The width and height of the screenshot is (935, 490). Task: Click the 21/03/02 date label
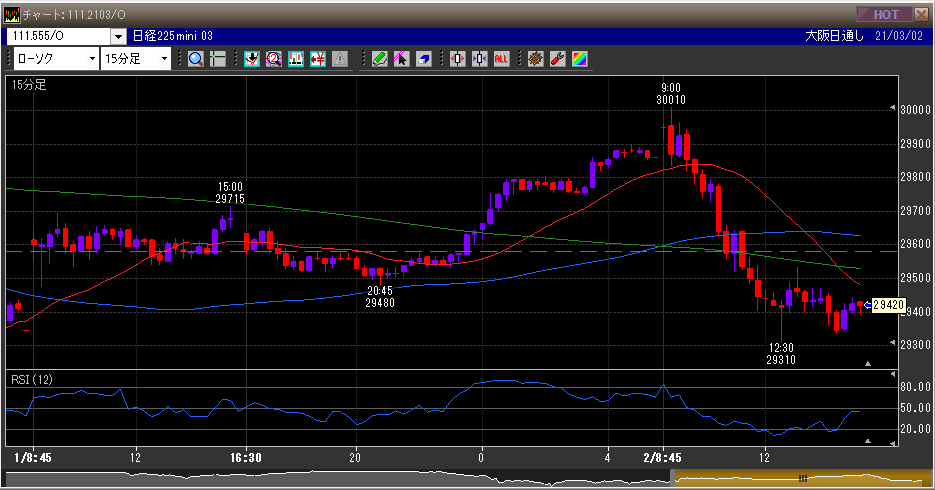pos(899,36)
